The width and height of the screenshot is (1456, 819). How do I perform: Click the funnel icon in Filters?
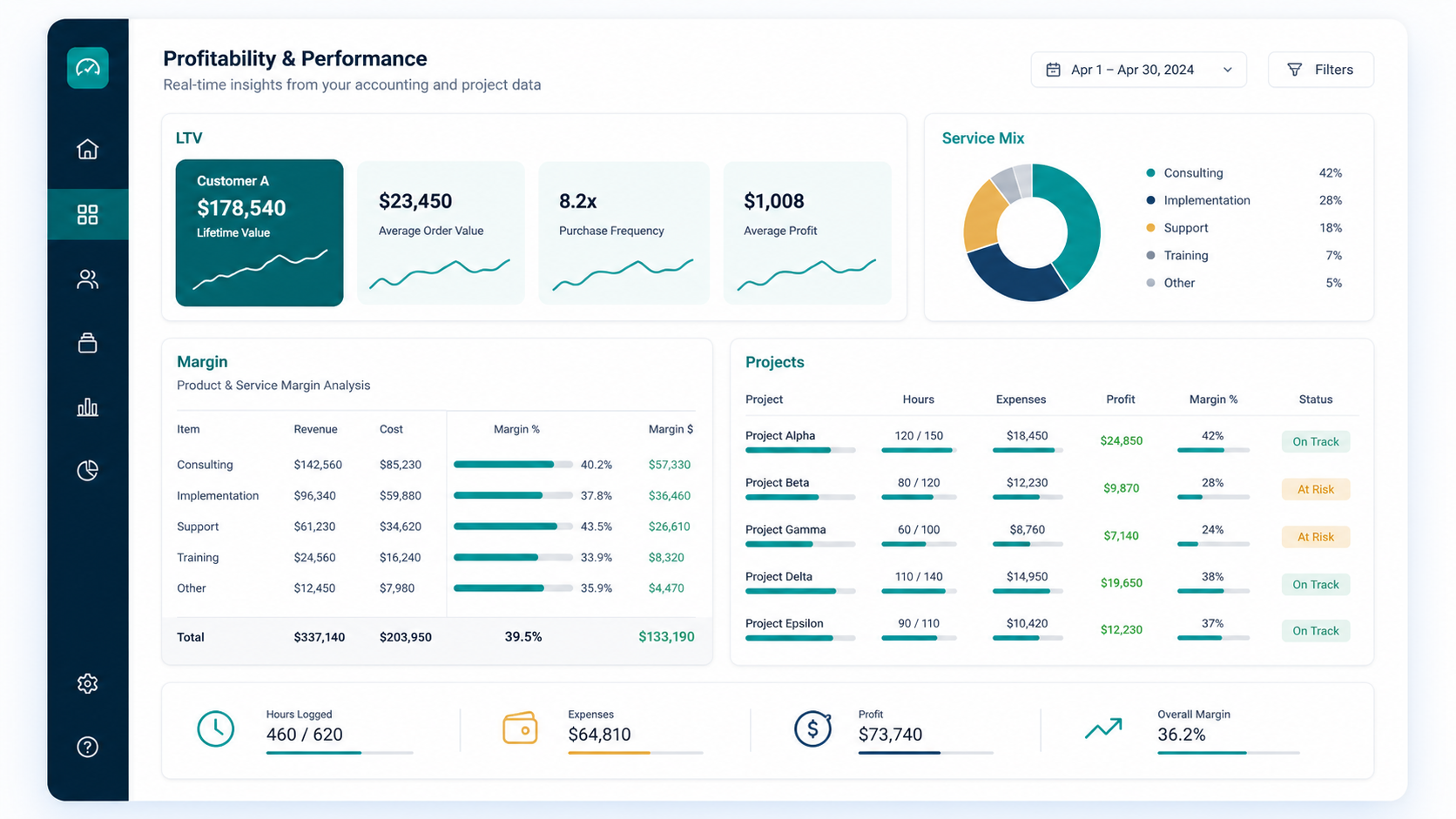tap(1295, 70)
